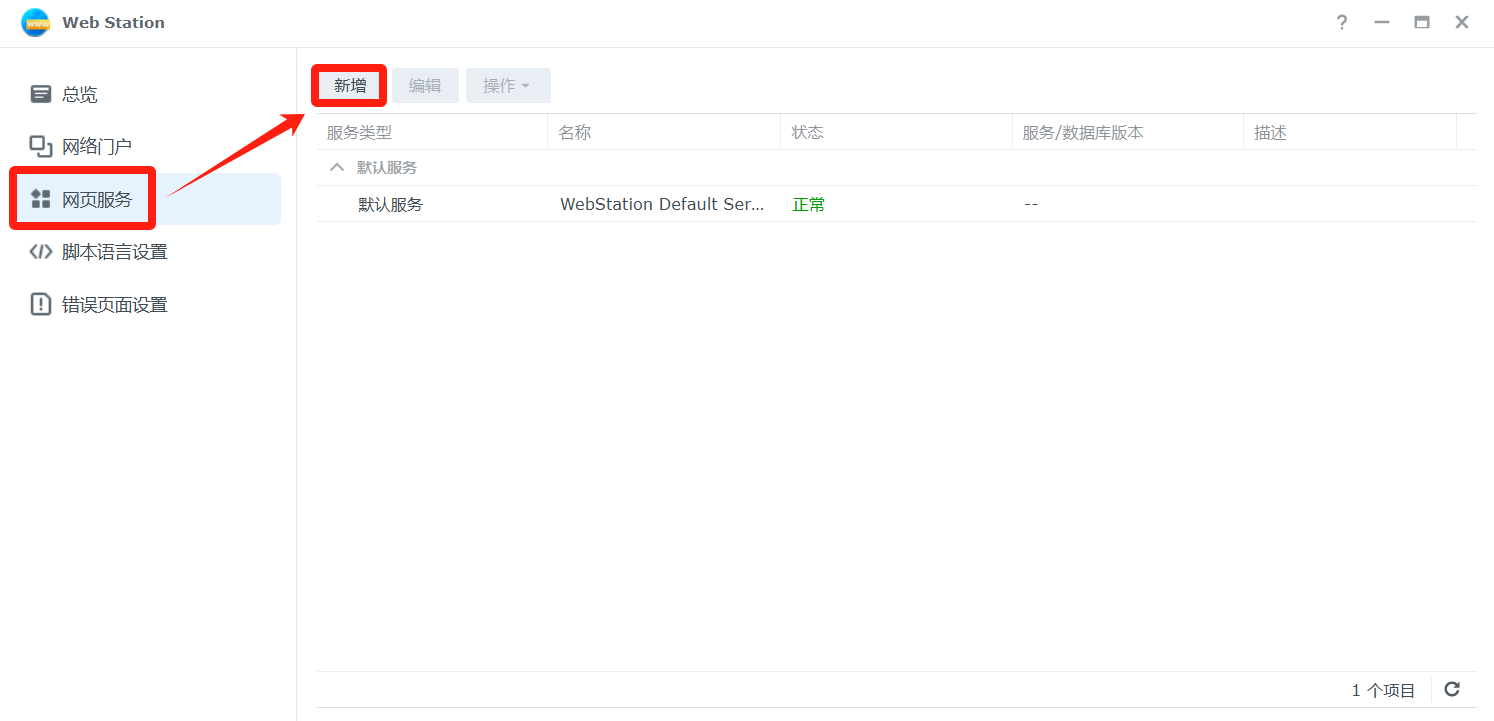
Task: Open the 脚本语言设置 section
Action: [114, 252]
